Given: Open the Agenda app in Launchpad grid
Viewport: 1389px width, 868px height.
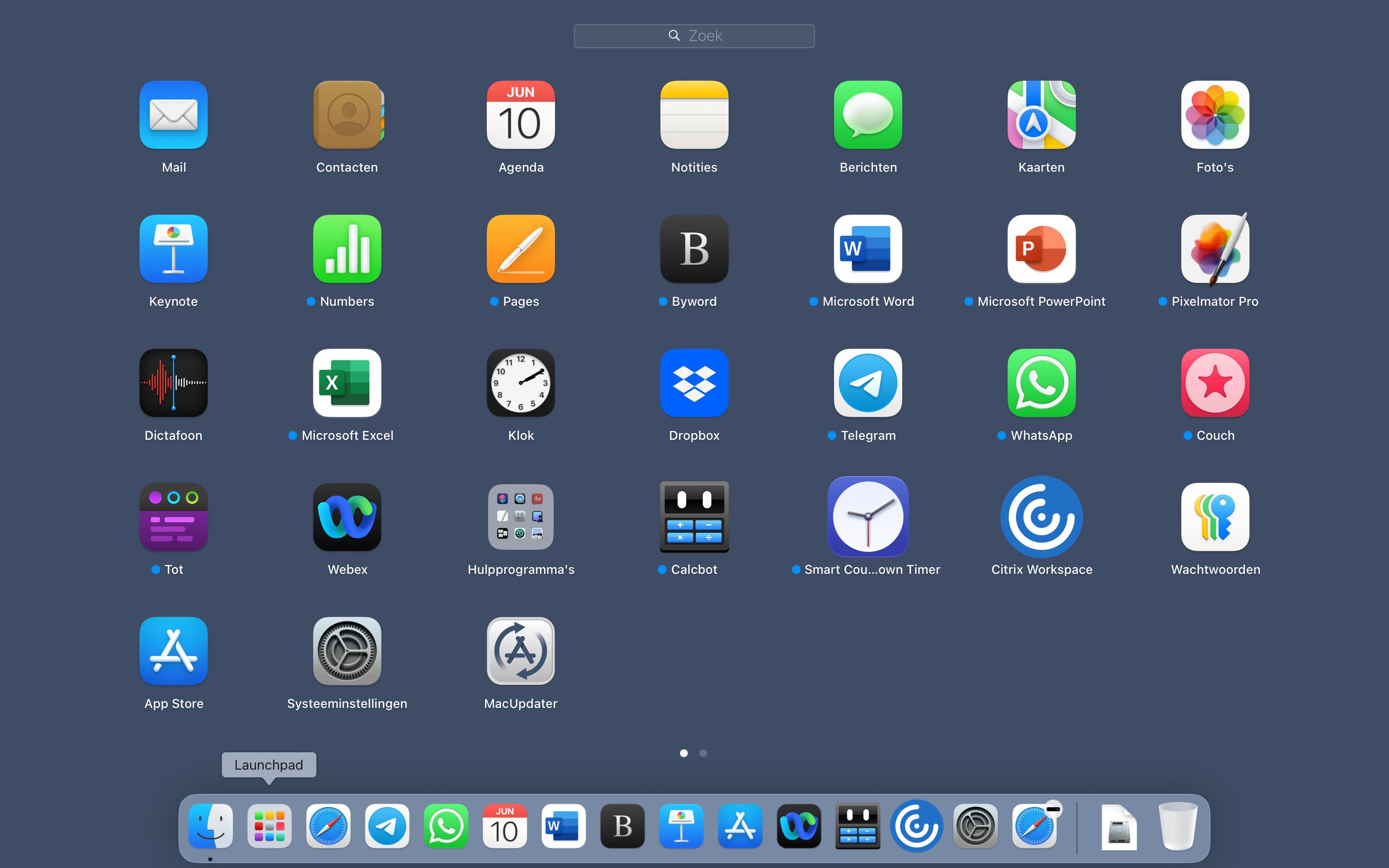Looking at the screenshot, I should tap(520, 115).
